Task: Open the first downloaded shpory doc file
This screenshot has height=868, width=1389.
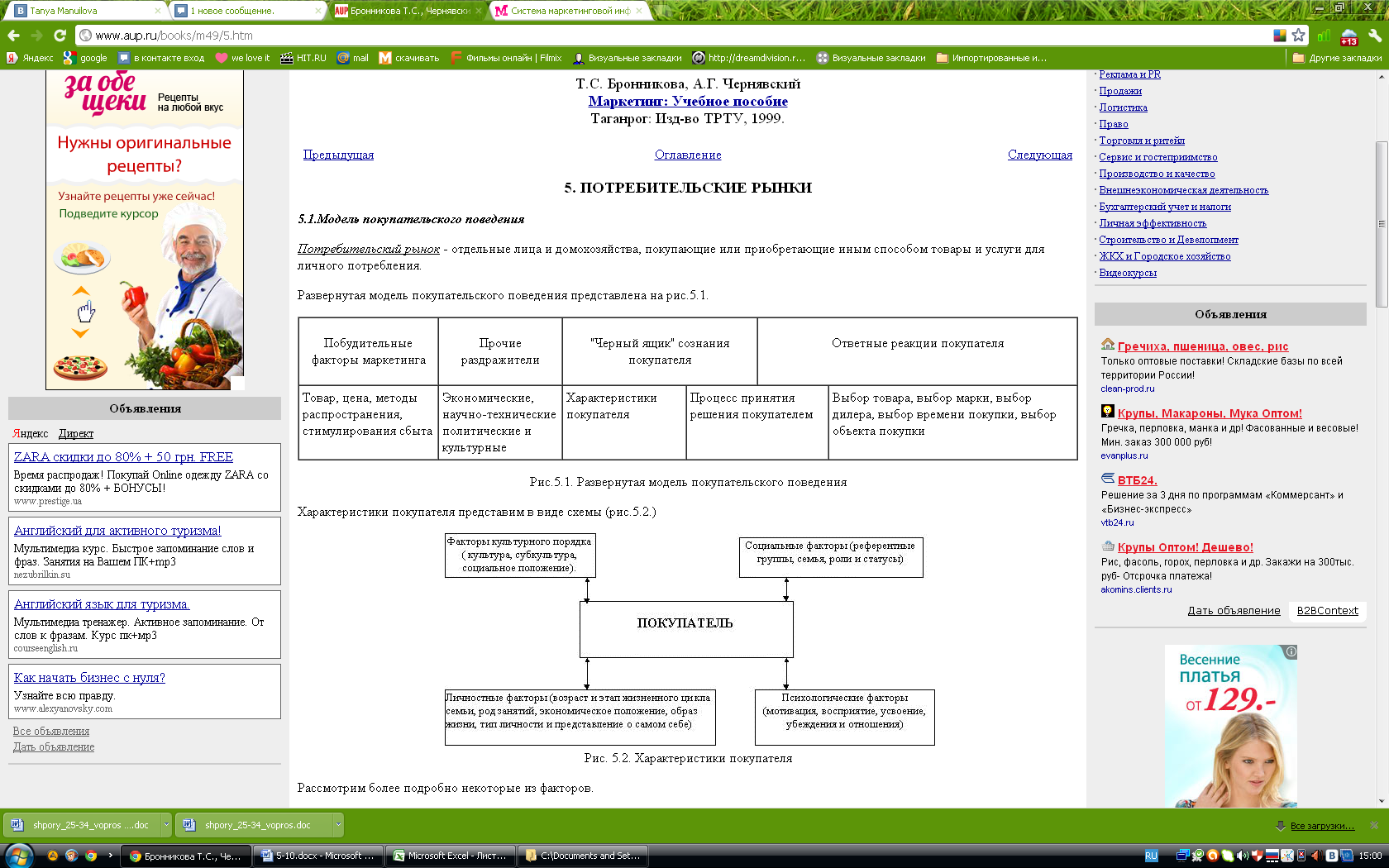Action: tap(82, 824)
